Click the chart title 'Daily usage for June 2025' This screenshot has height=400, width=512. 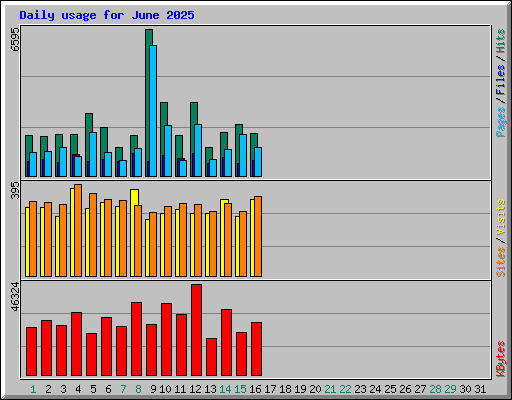107,15
